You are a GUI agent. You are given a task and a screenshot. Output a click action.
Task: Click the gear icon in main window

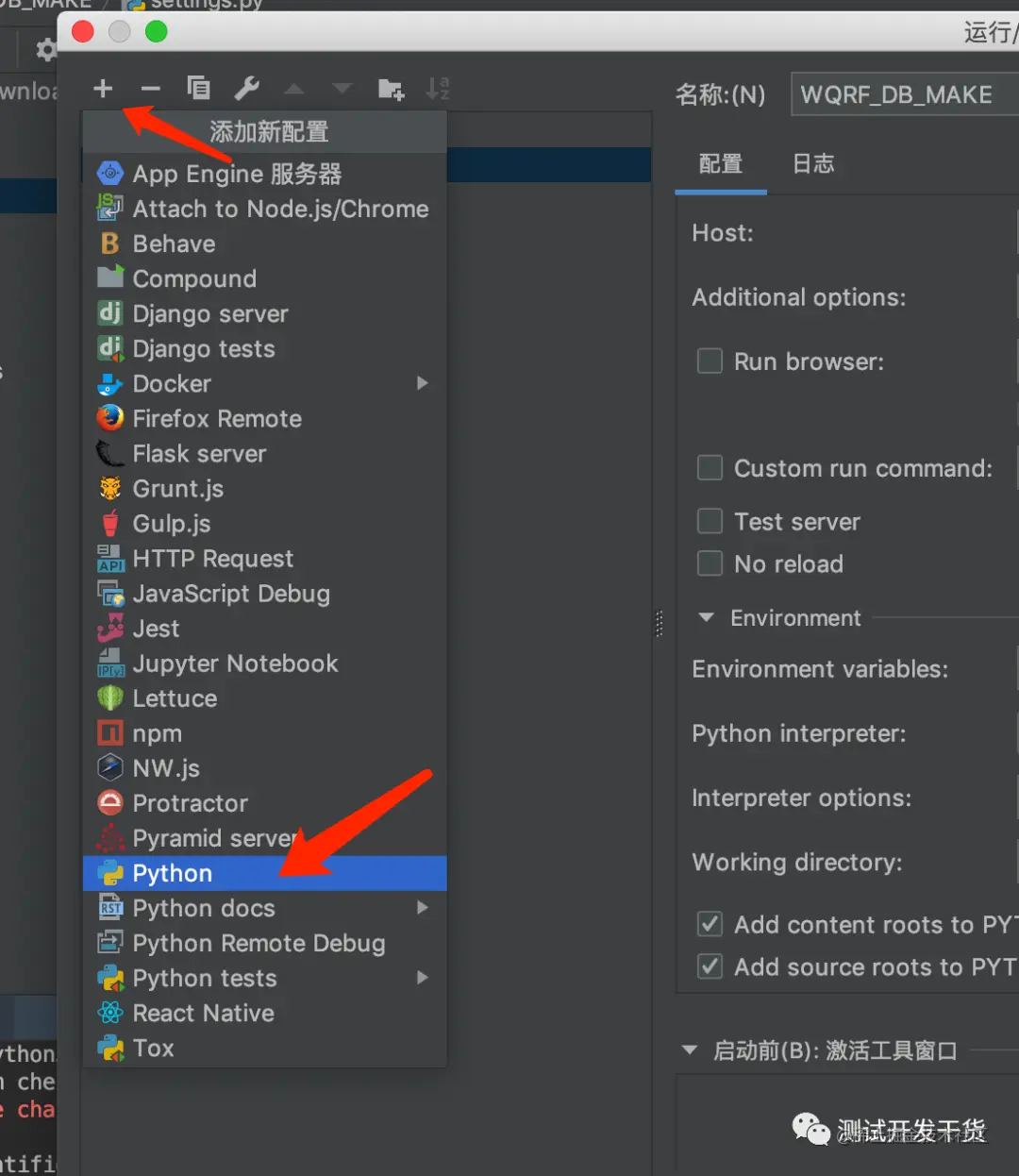pos(44,49)
